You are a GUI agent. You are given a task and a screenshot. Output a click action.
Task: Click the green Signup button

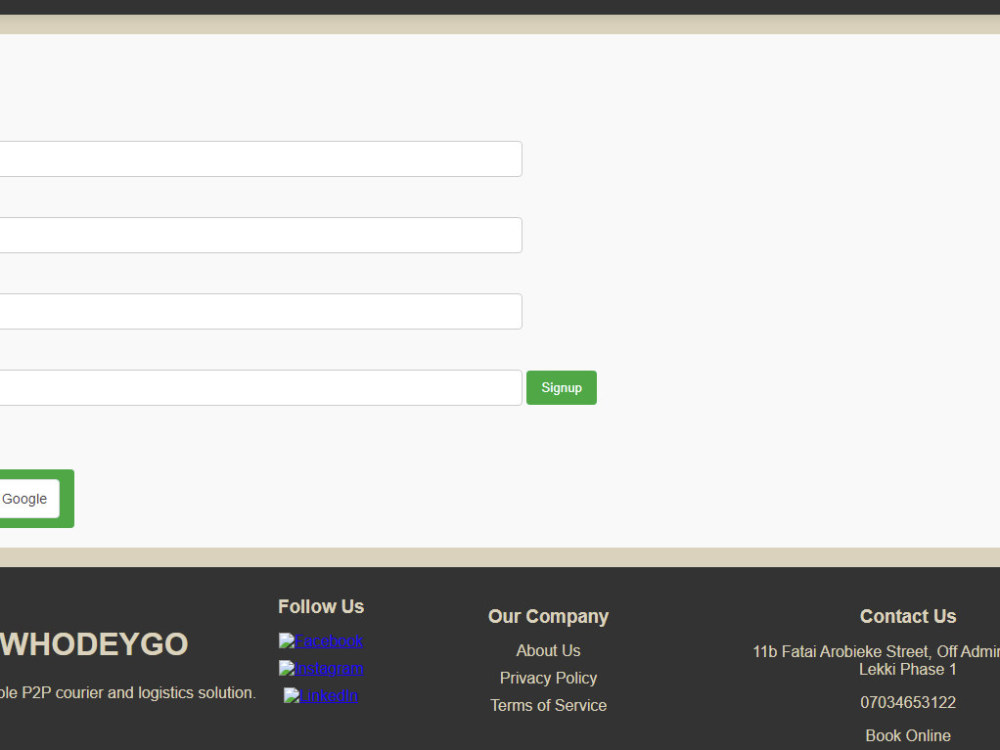[561, 388]
